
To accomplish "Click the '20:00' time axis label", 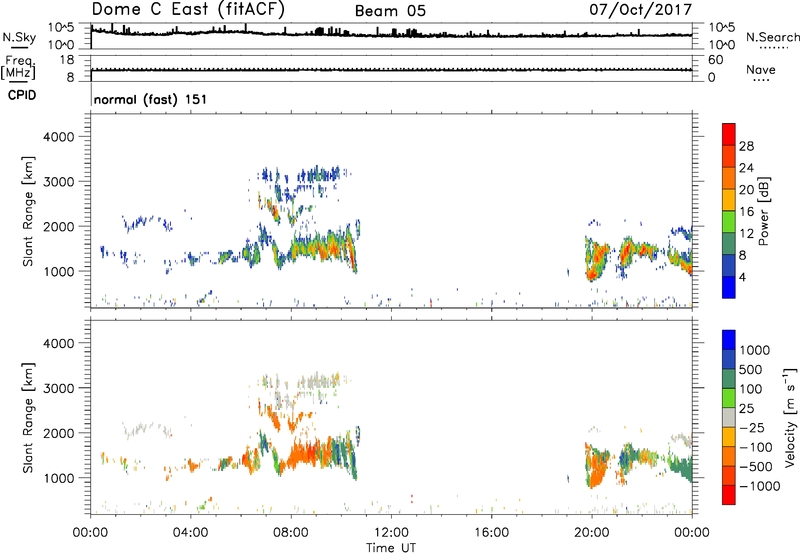I will click(591, 533).
